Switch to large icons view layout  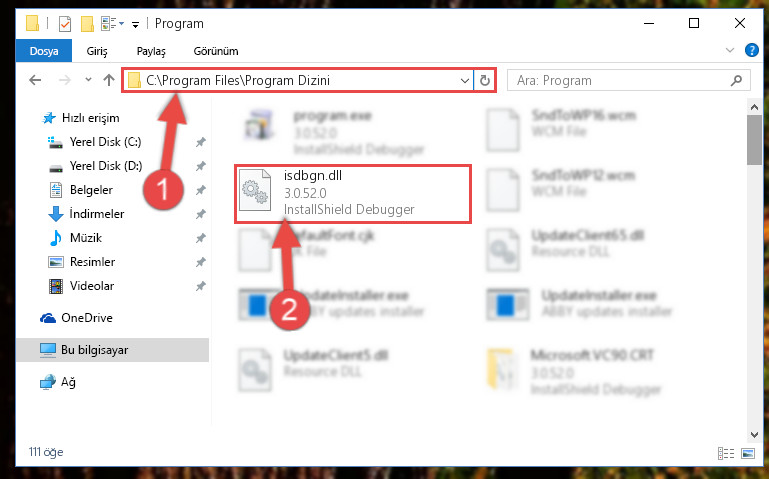tap(748, 453)
